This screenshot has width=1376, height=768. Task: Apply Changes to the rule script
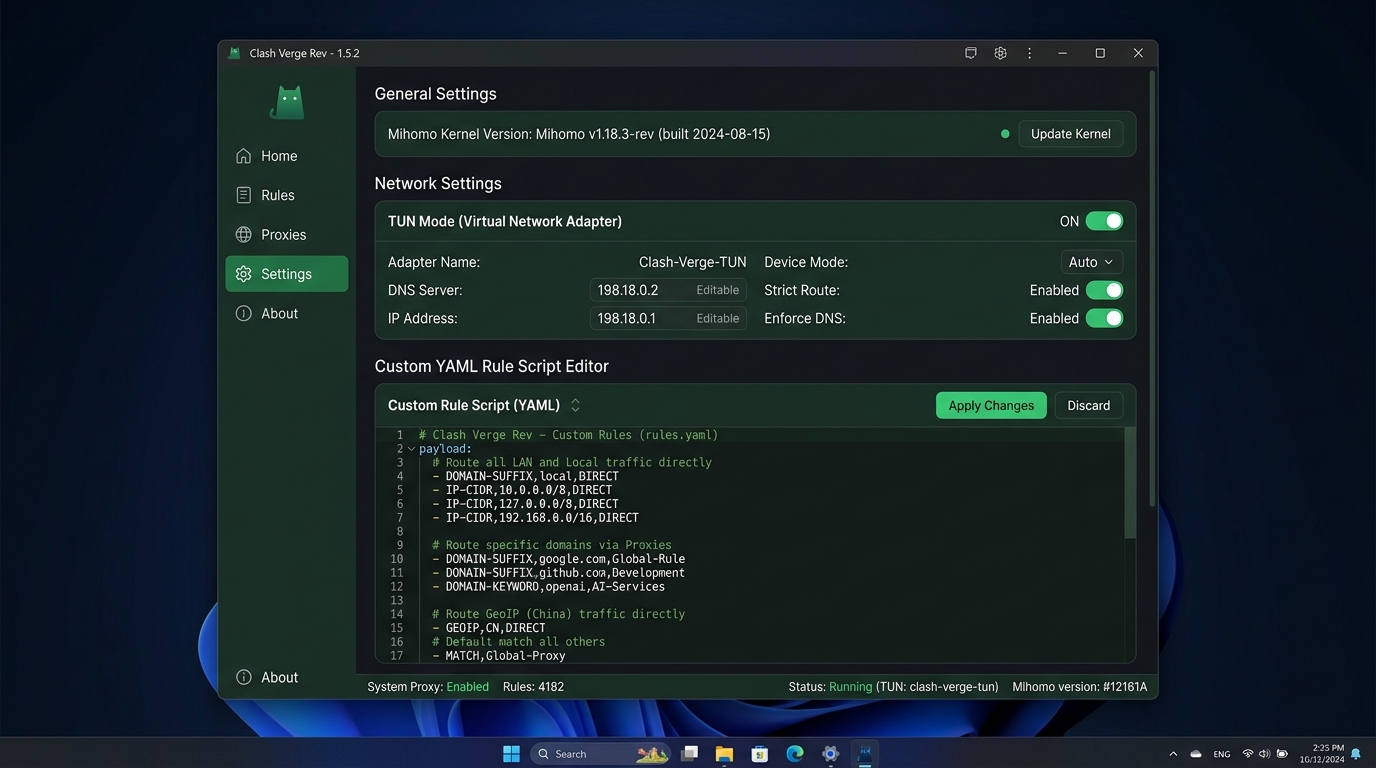[x=991, y=405]
